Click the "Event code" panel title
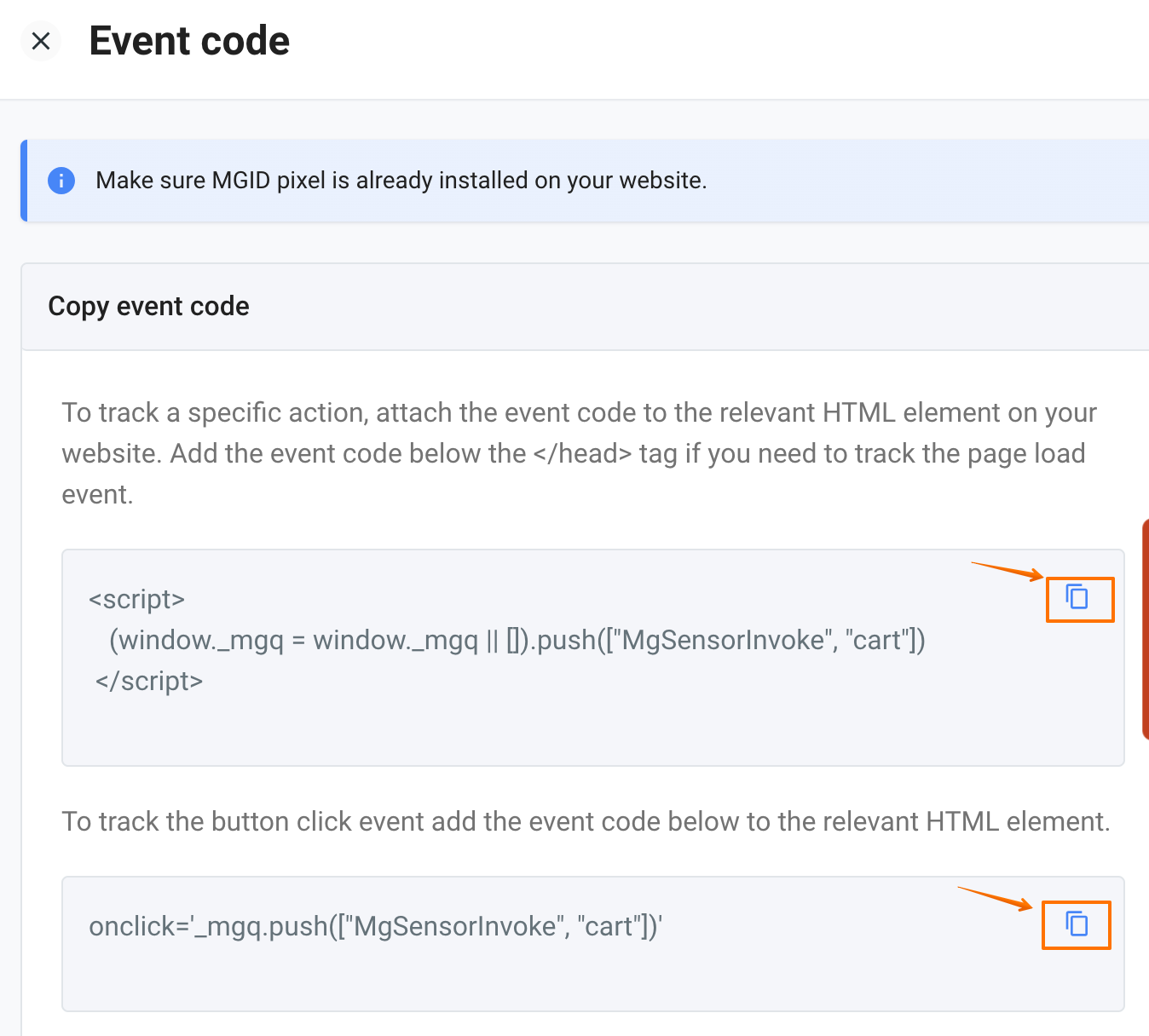The width and height of the screenshot is (1149, 1036). [x=189, y=41]
